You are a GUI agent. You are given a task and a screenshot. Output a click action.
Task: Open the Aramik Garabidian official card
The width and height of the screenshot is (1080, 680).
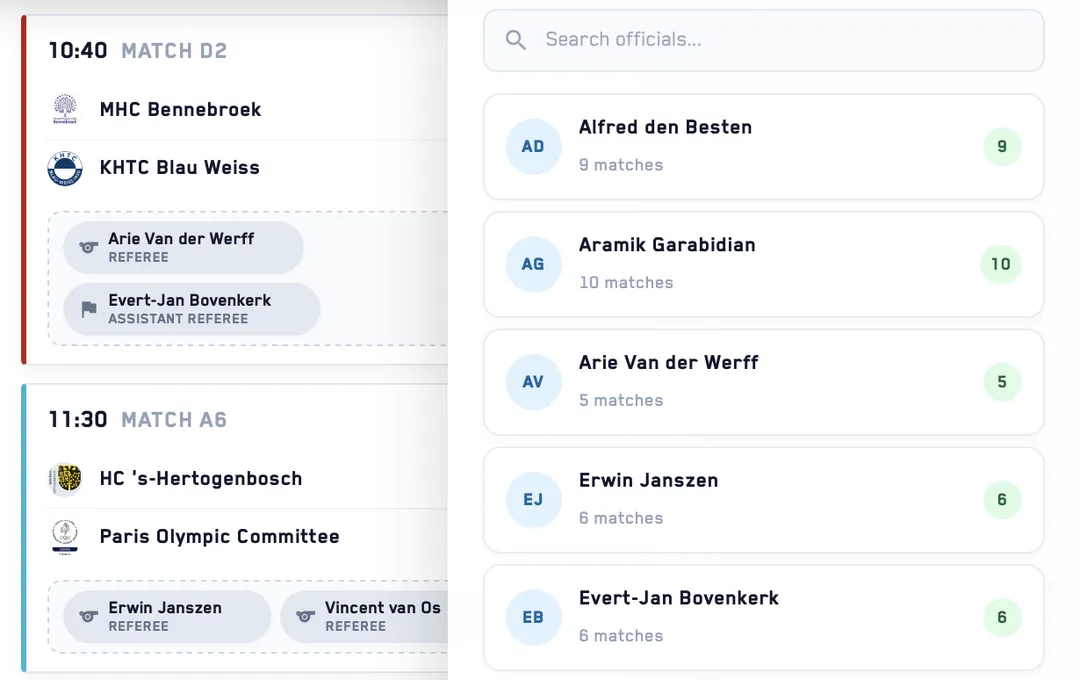click(764, 265)
